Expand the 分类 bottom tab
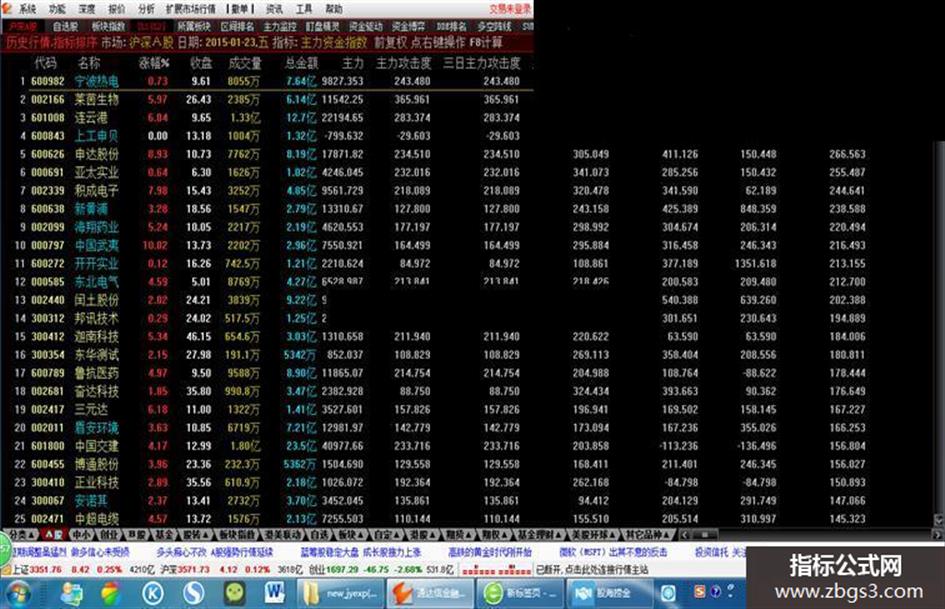This screenshot has height=609, width=945. click(x=20, y=535)
